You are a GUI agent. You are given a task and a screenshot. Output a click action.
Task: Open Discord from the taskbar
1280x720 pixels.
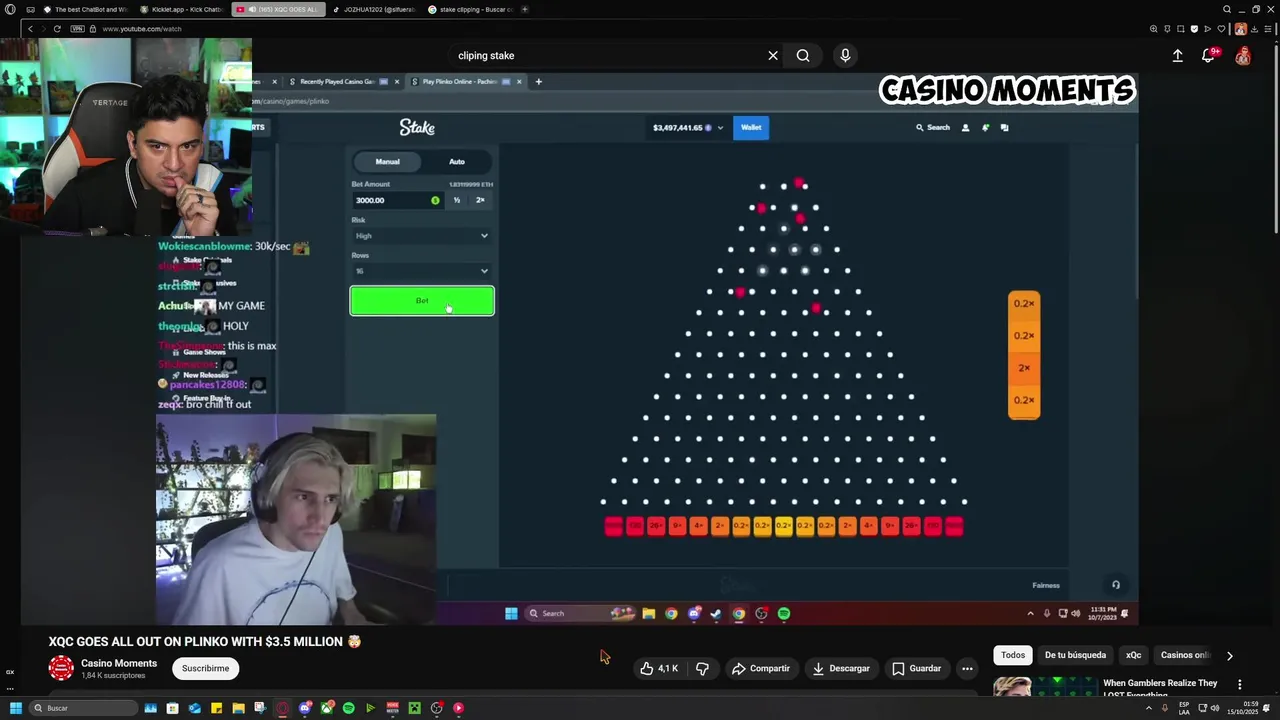click(x=304, y=708)
